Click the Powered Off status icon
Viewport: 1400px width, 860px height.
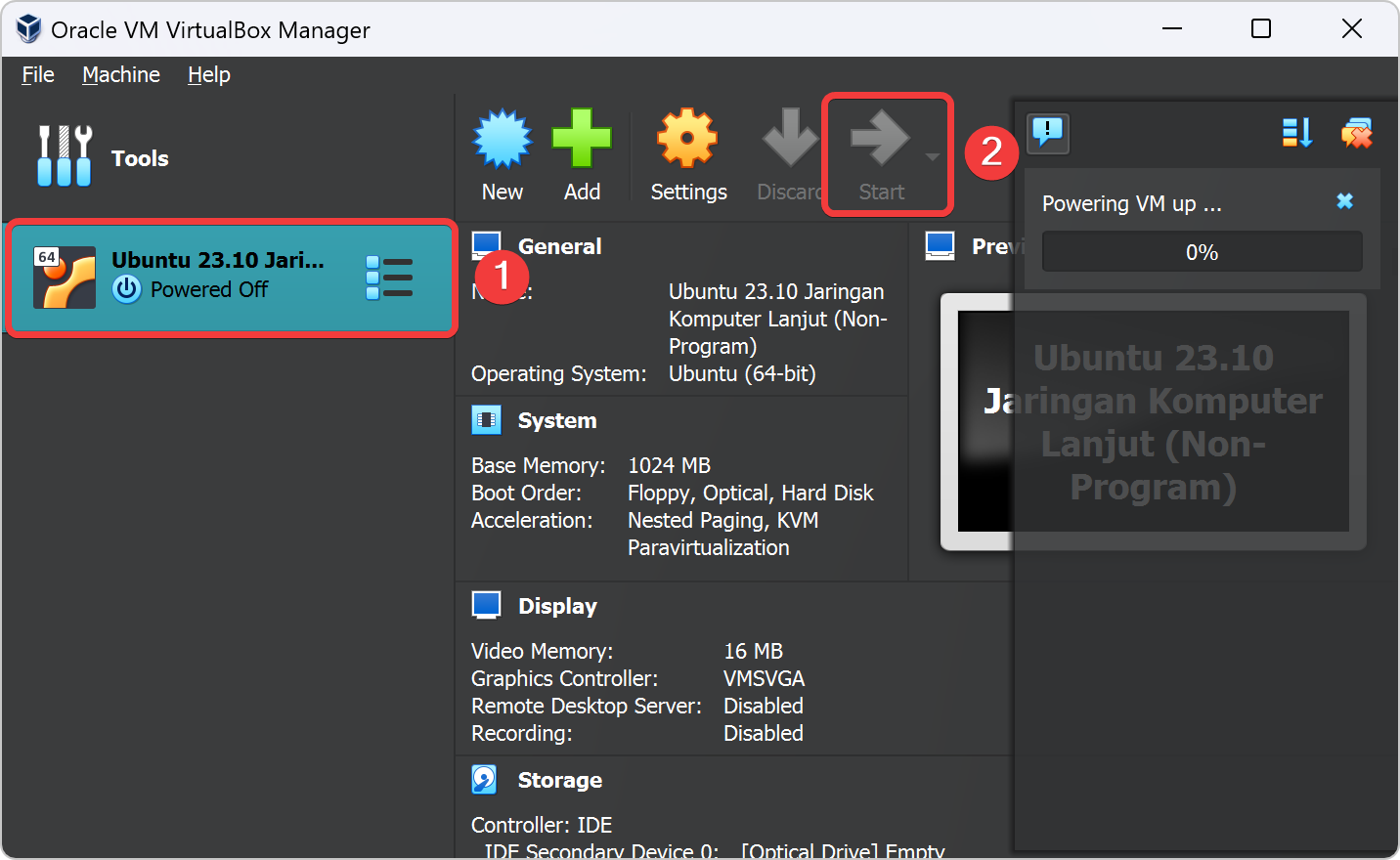pos(127,289)
